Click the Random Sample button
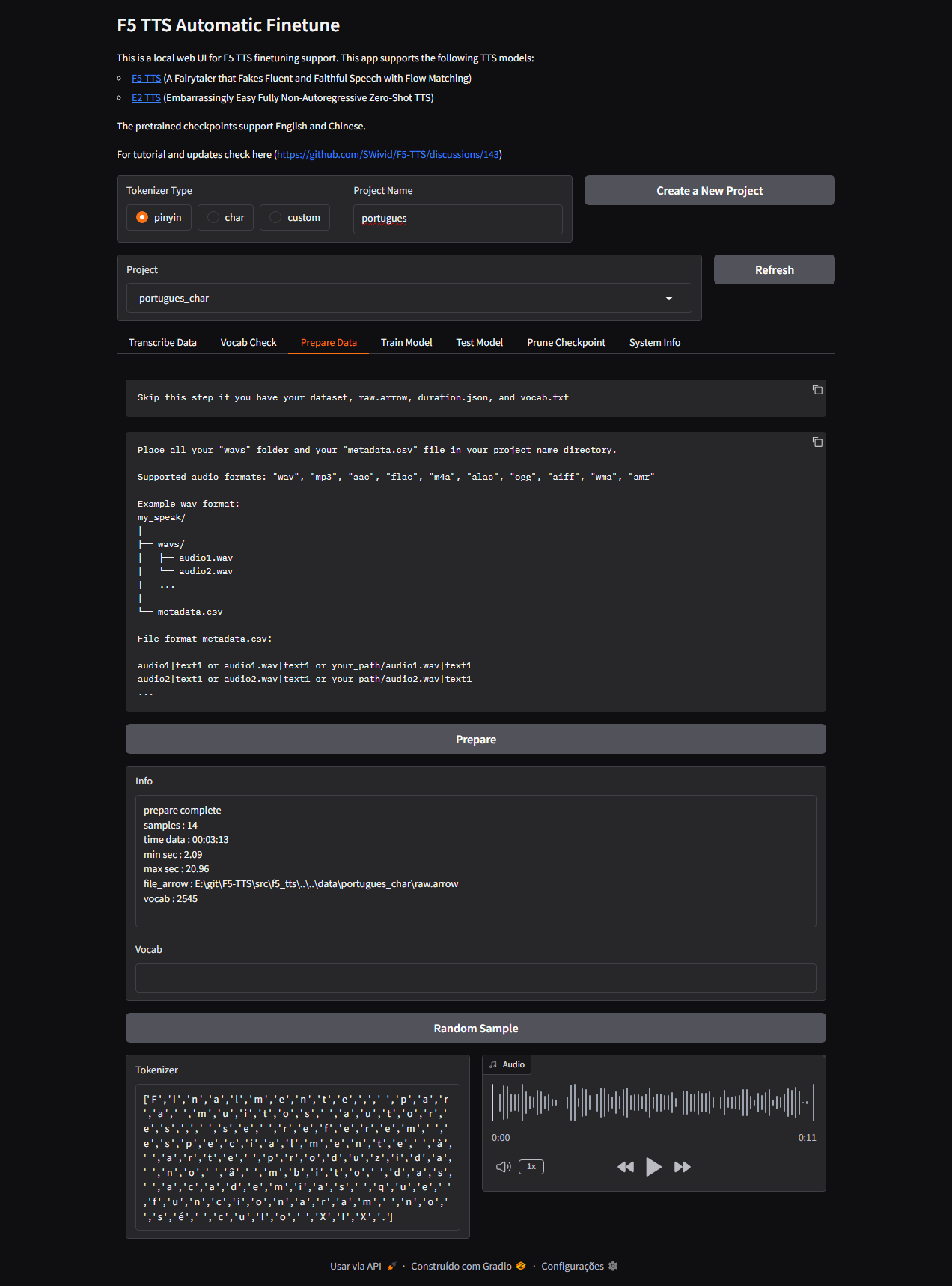952x1286 pixels. [476, 1028]
